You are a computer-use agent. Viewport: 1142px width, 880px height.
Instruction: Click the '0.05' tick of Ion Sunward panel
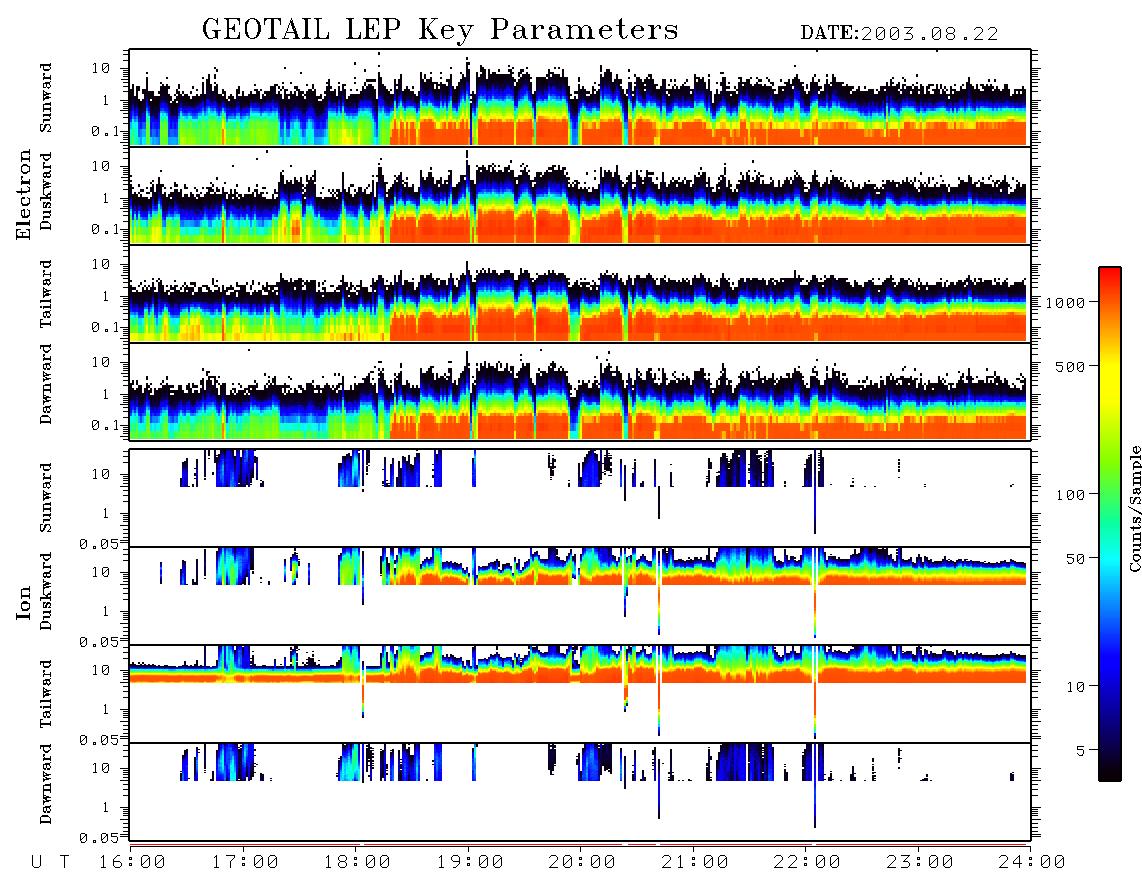(98, 543)
